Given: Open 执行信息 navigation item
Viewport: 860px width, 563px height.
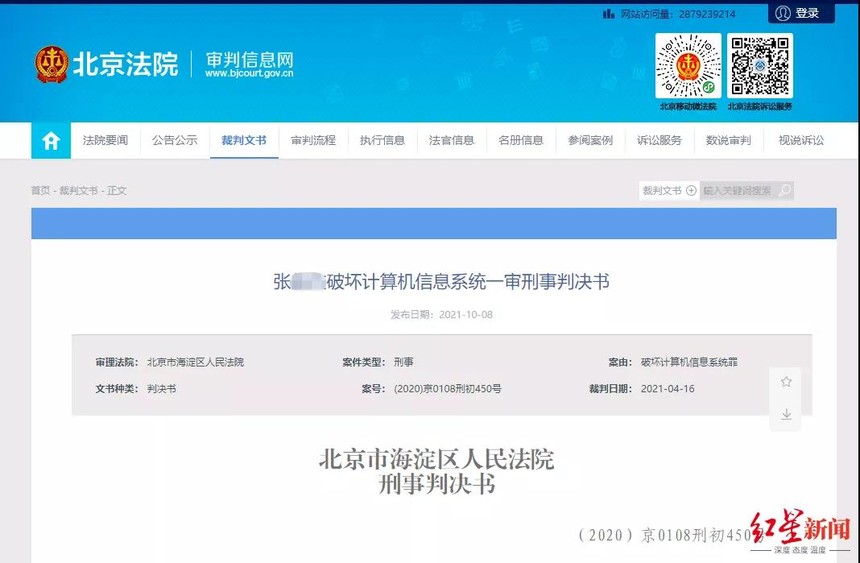Looking at the screenshot, I should 382,140.
